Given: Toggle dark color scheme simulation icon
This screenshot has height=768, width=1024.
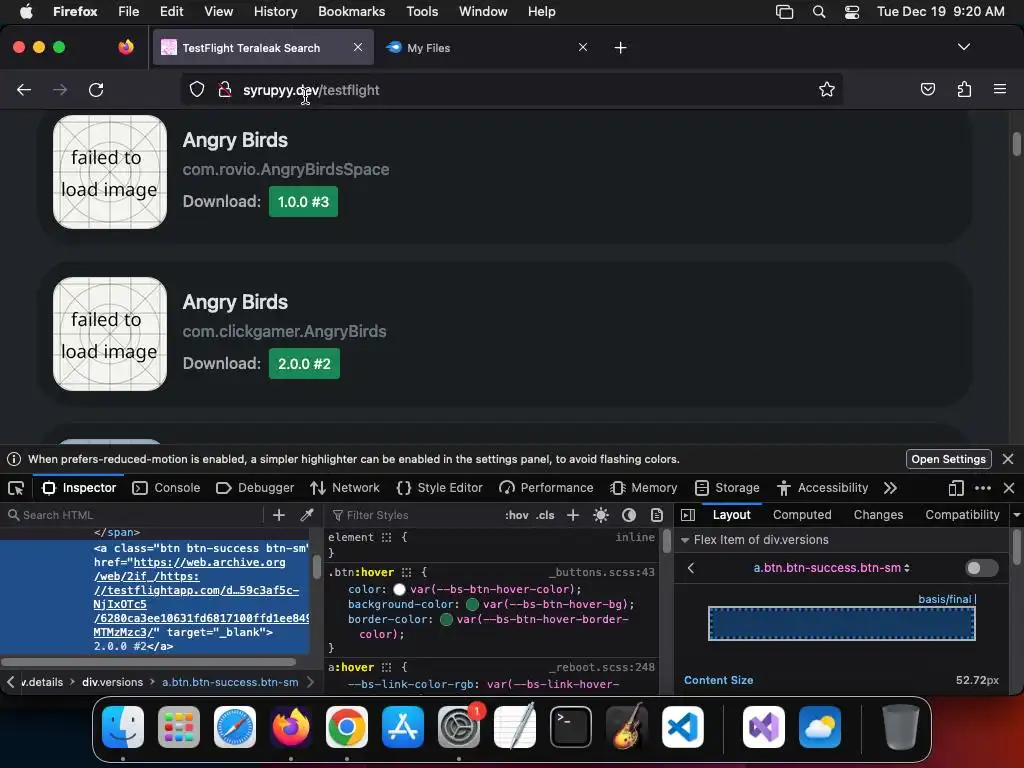Looking at the screenshot, I should [x=629, y=515].
